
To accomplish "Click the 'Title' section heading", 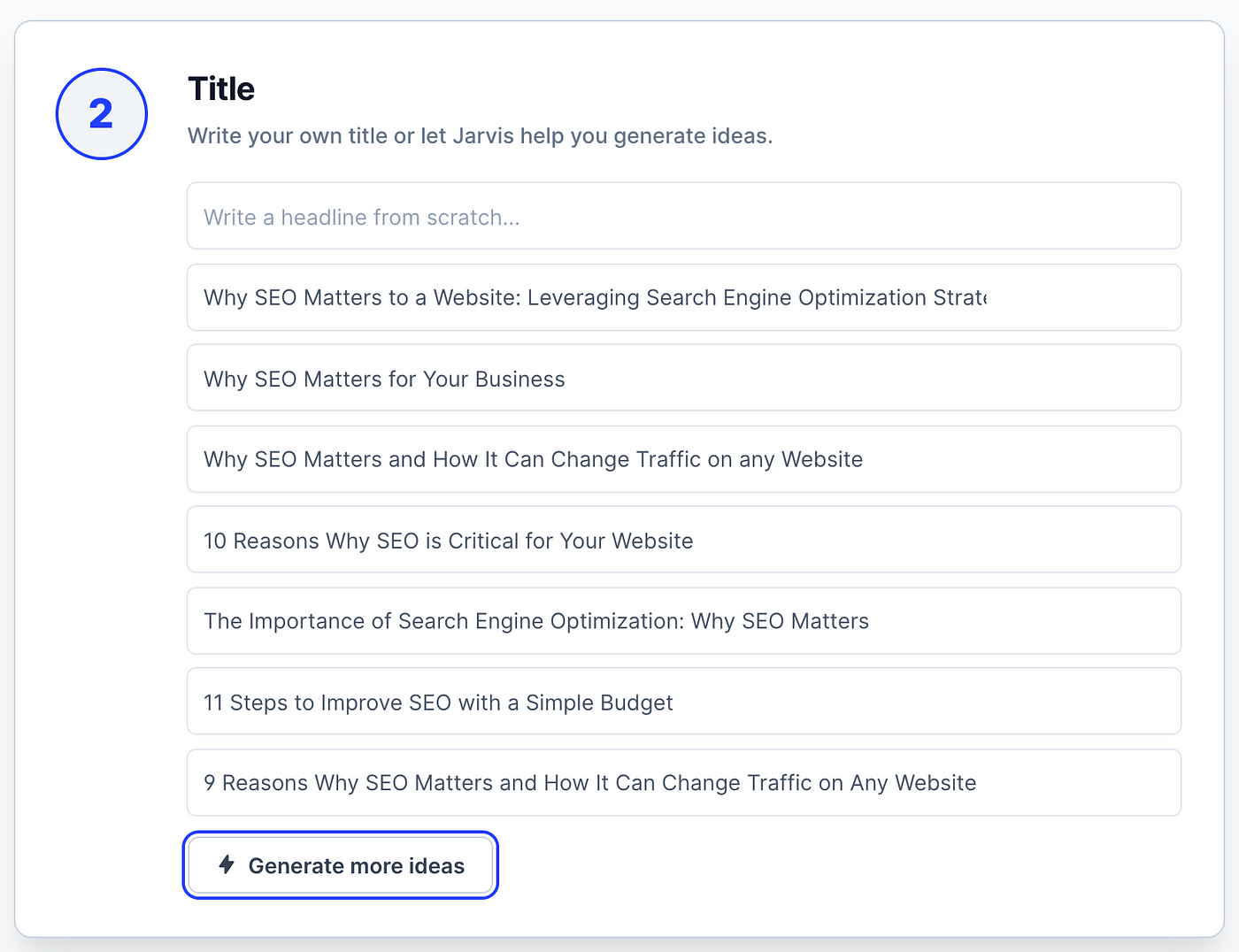I will [x=221, y=89].
